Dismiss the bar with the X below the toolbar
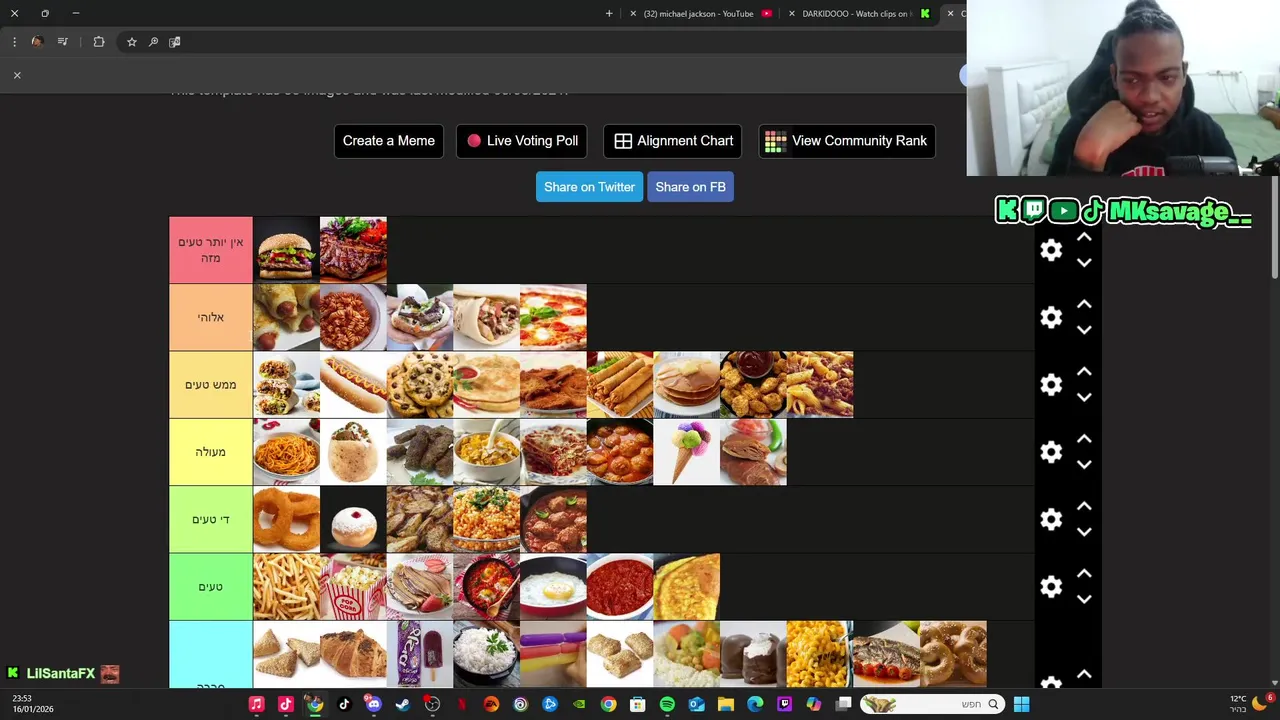Image resolution: width=1280 pixels, height=720 pixels. click(x=17, y=75)
